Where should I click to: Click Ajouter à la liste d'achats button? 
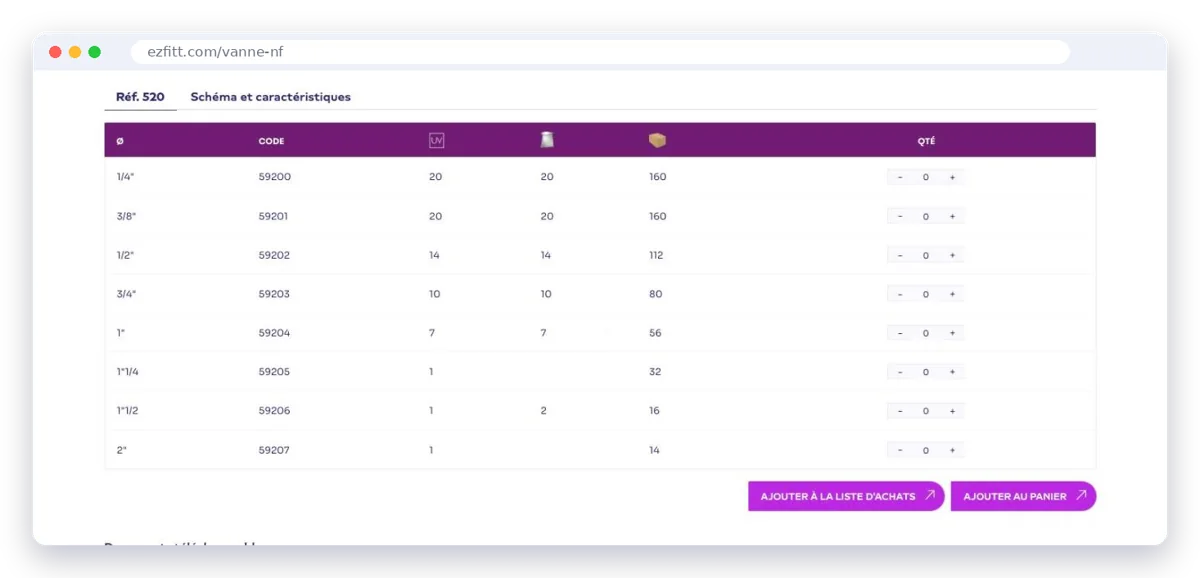pos(846,496)
